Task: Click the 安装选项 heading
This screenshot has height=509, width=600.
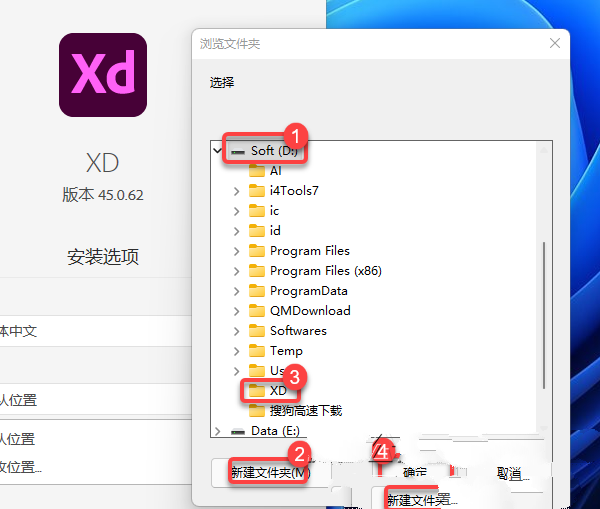Action: [x=103, y=257]
